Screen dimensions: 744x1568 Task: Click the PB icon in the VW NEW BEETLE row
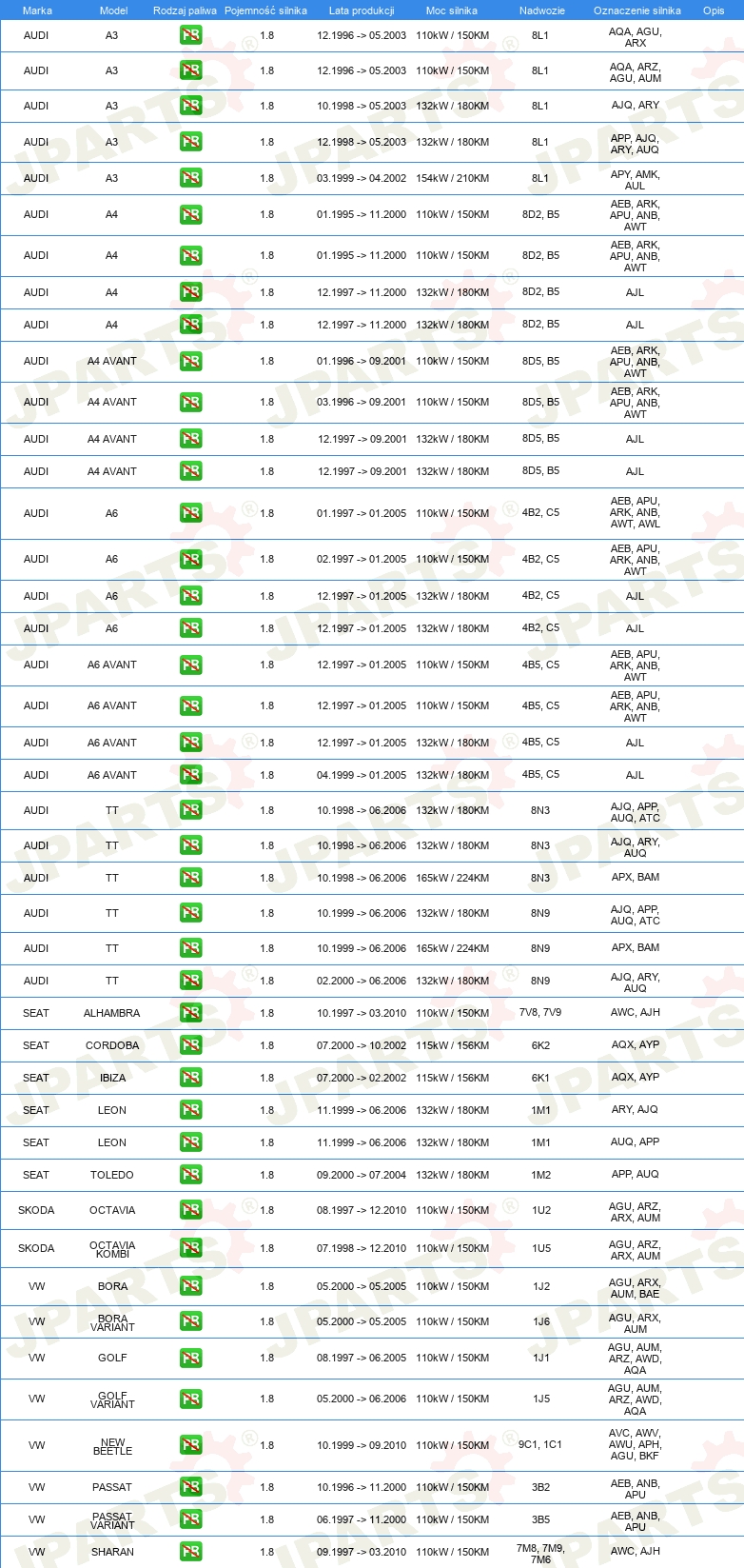coord(191,1445)
